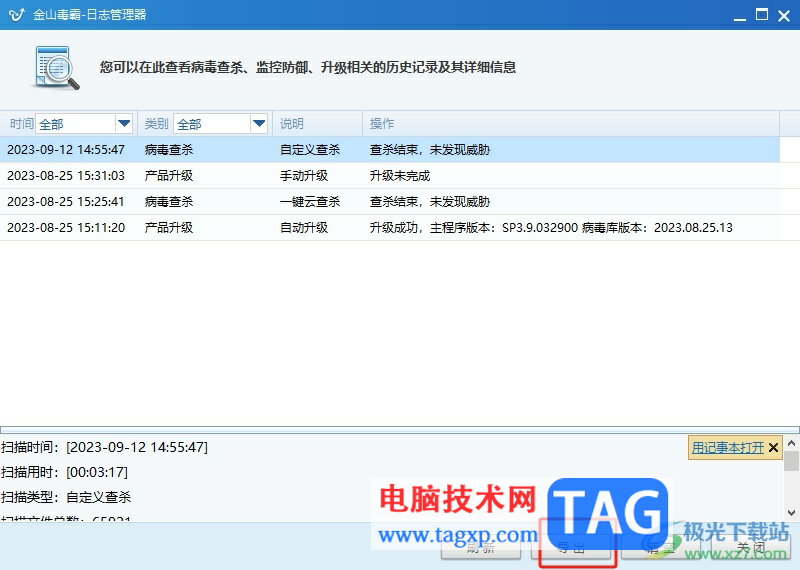Open the 类别 filter dropdown arrow
The image size is (800, 570).
tap(259, 123)
